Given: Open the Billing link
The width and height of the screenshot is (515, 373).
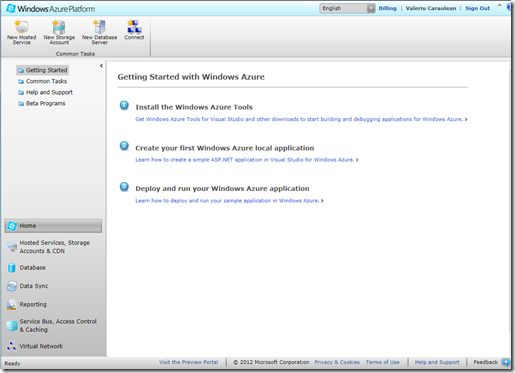Looking at the screenshot, I should tap(387, 8).
